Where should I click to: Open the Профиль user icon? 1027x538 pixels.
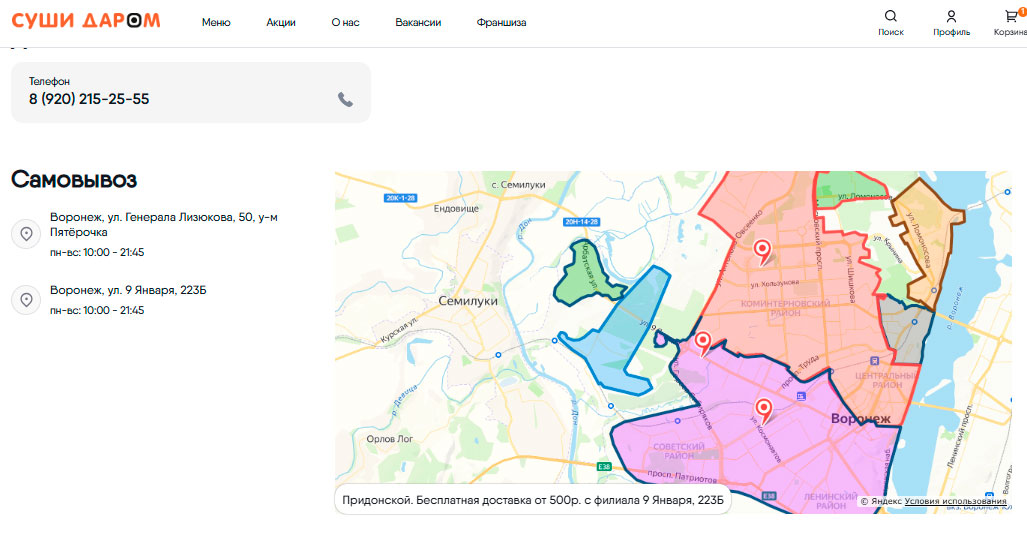[951, 16]
